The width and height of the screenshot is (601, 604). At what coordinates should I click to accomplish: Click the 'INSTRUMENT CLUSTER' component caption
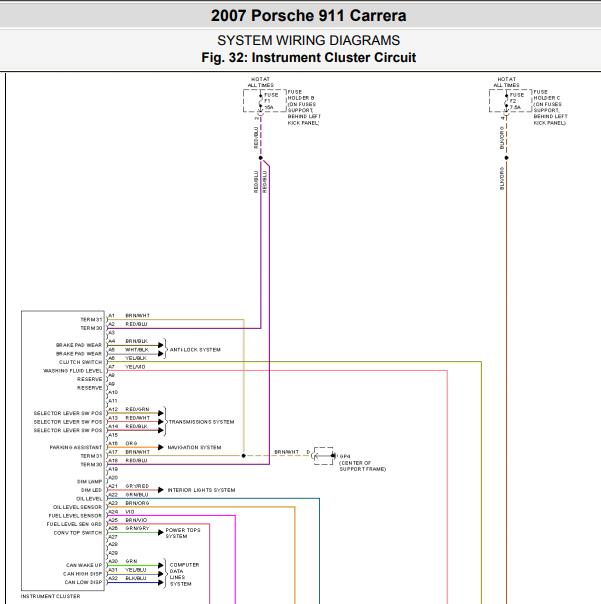[50, 596]
